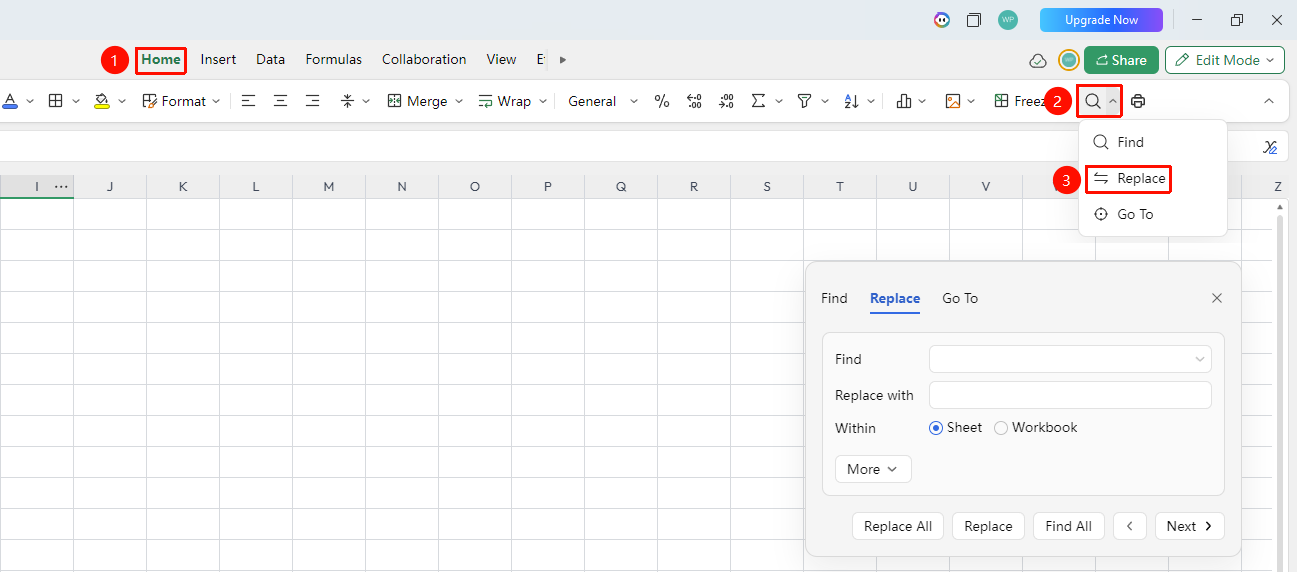This screenshot has width=1297, height=572.
Task: Open the fill color dropdown arrow
Action: point(122,101)
